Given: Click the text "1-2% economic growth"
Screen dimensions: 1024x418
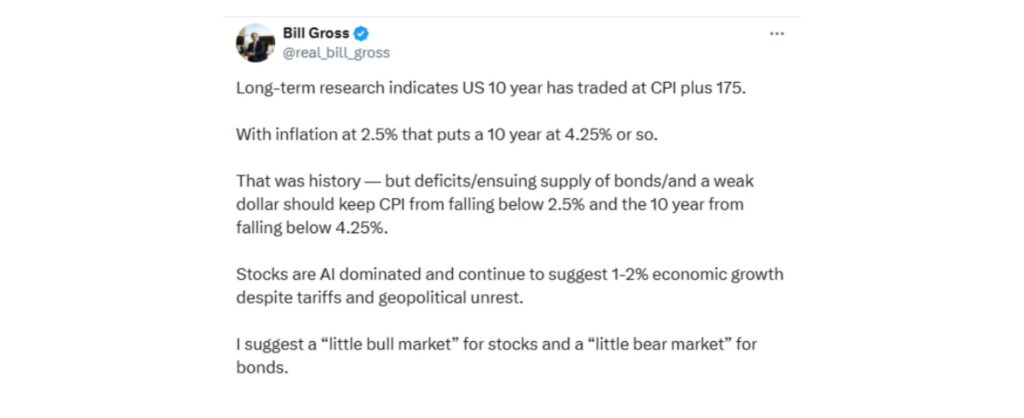Looking at the screenshot, I should point(706,273).
